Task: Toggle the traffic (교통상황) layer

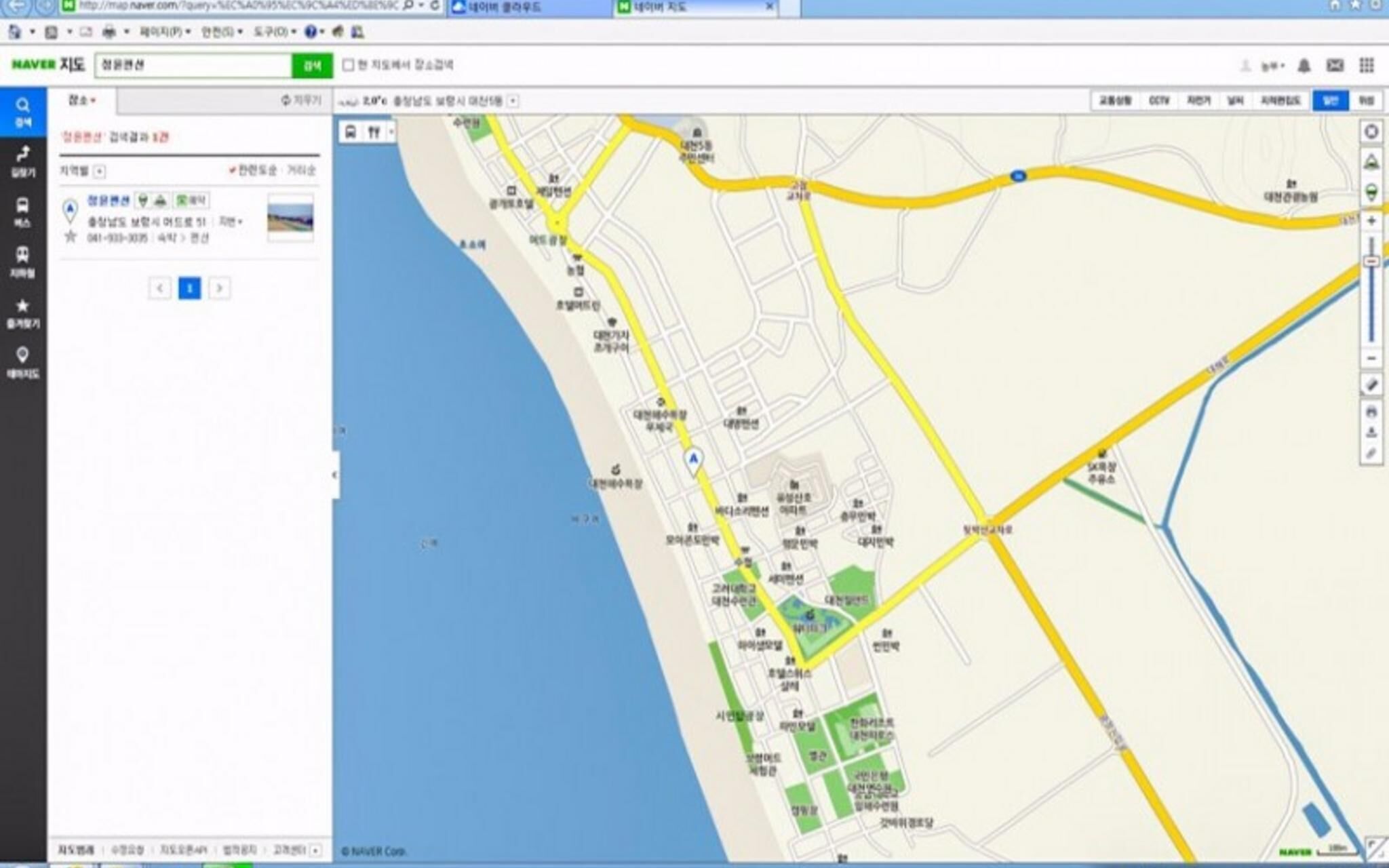Action: click(1115, 100)
